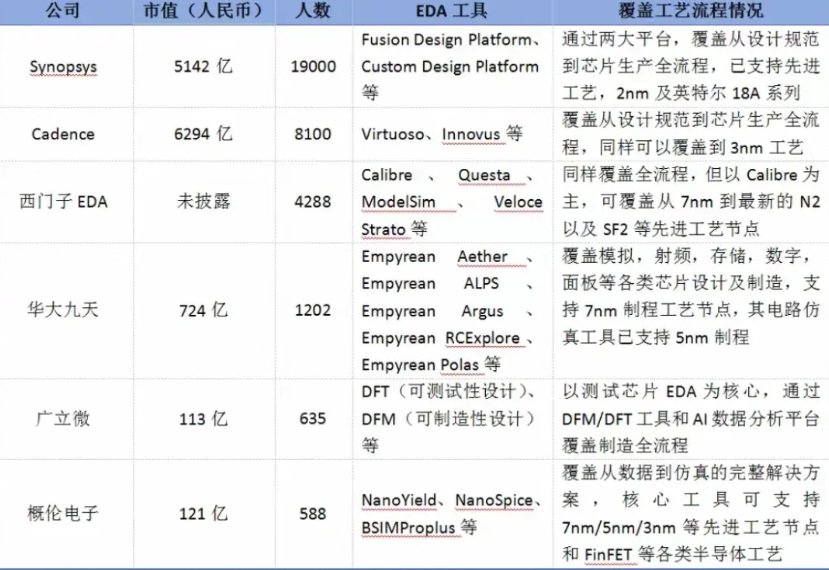Click the Virtuoso、Innovus 等 tools cell
The image size is (829, 570).
(452, 134)
